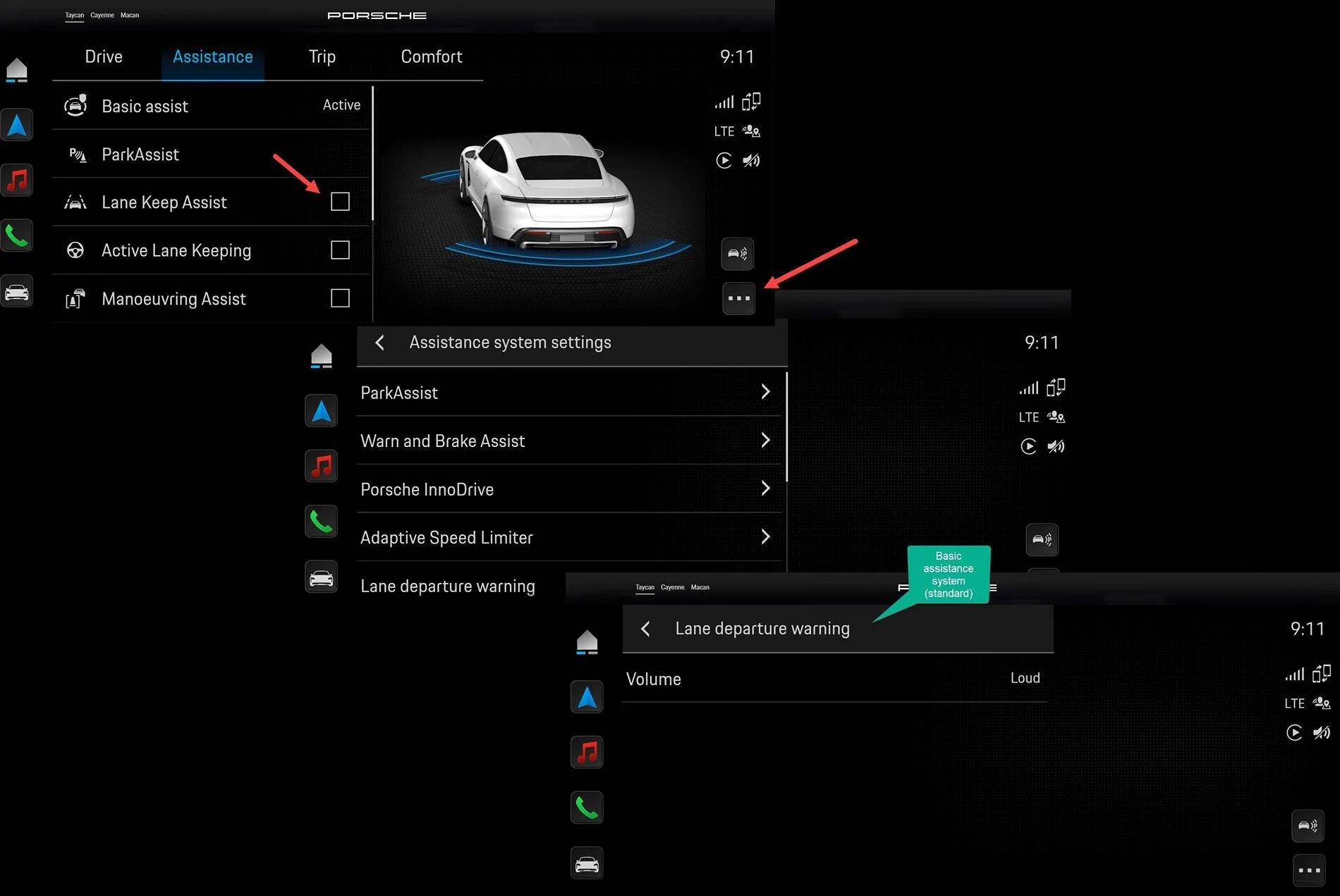The width and height of the screenshot is (1340, 896).
Task: Click scrollbar beside the assistance list
Action: 372,154
